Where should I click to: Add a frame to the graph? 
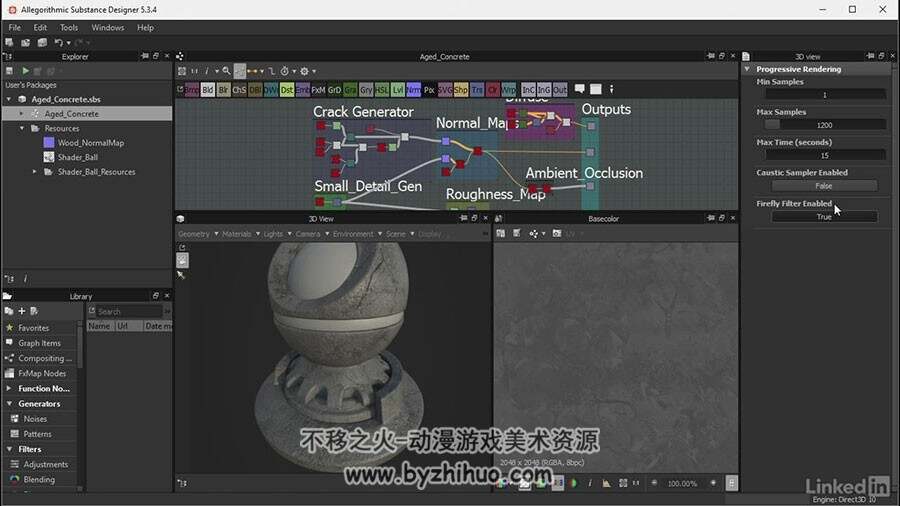(596, 89)
